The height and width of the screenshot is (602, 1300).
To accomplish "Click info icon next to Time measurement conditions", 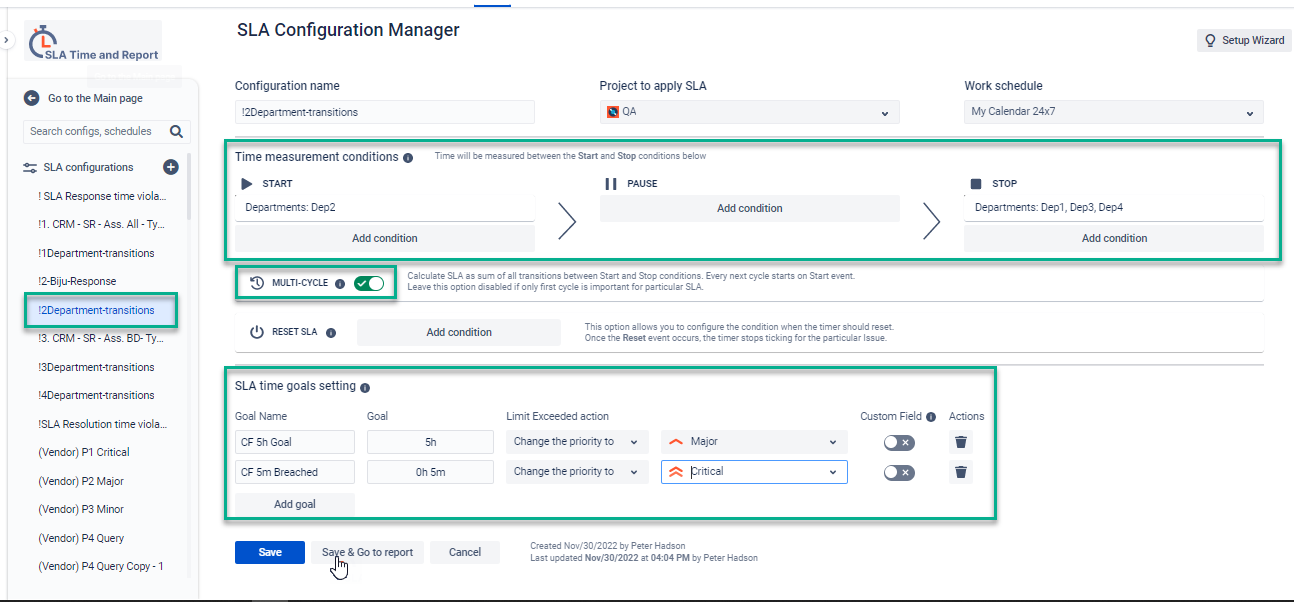I will (408, 158).
